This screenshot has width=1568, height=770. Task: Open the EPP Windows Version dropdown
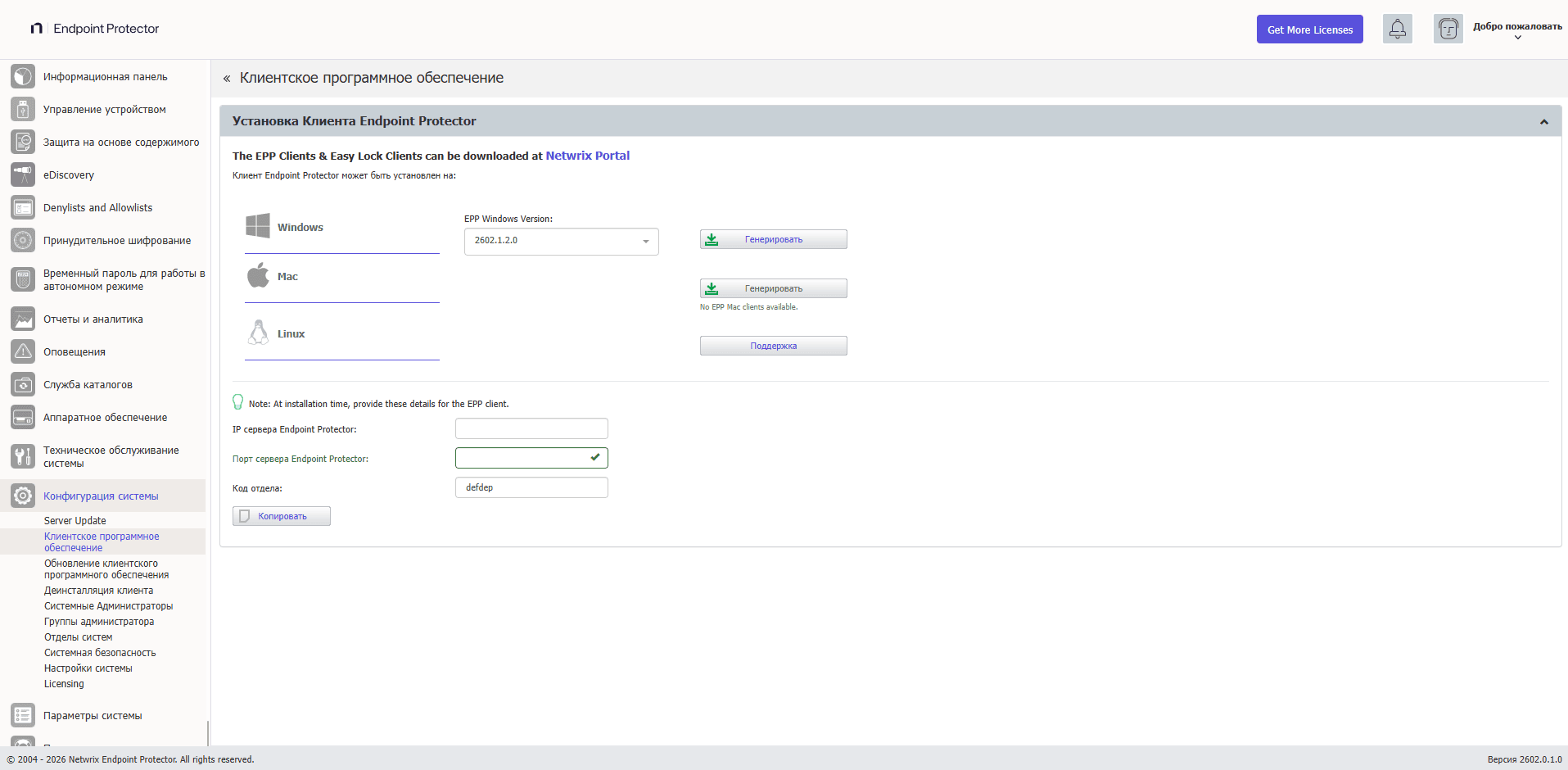point(562,241)
